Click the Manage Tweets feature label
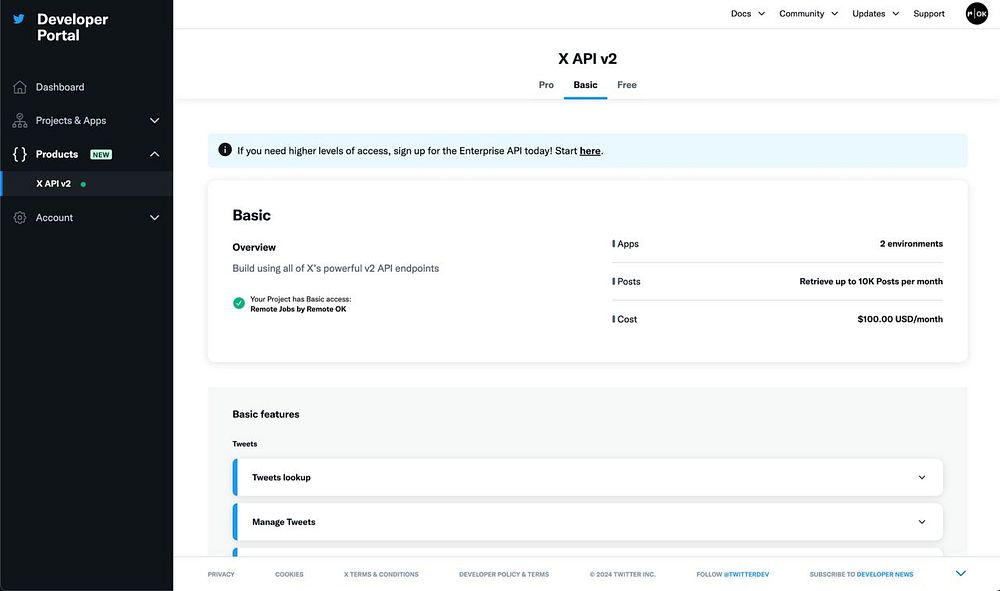The width and height of the screenshot is (1000, 591). point(284,522)
